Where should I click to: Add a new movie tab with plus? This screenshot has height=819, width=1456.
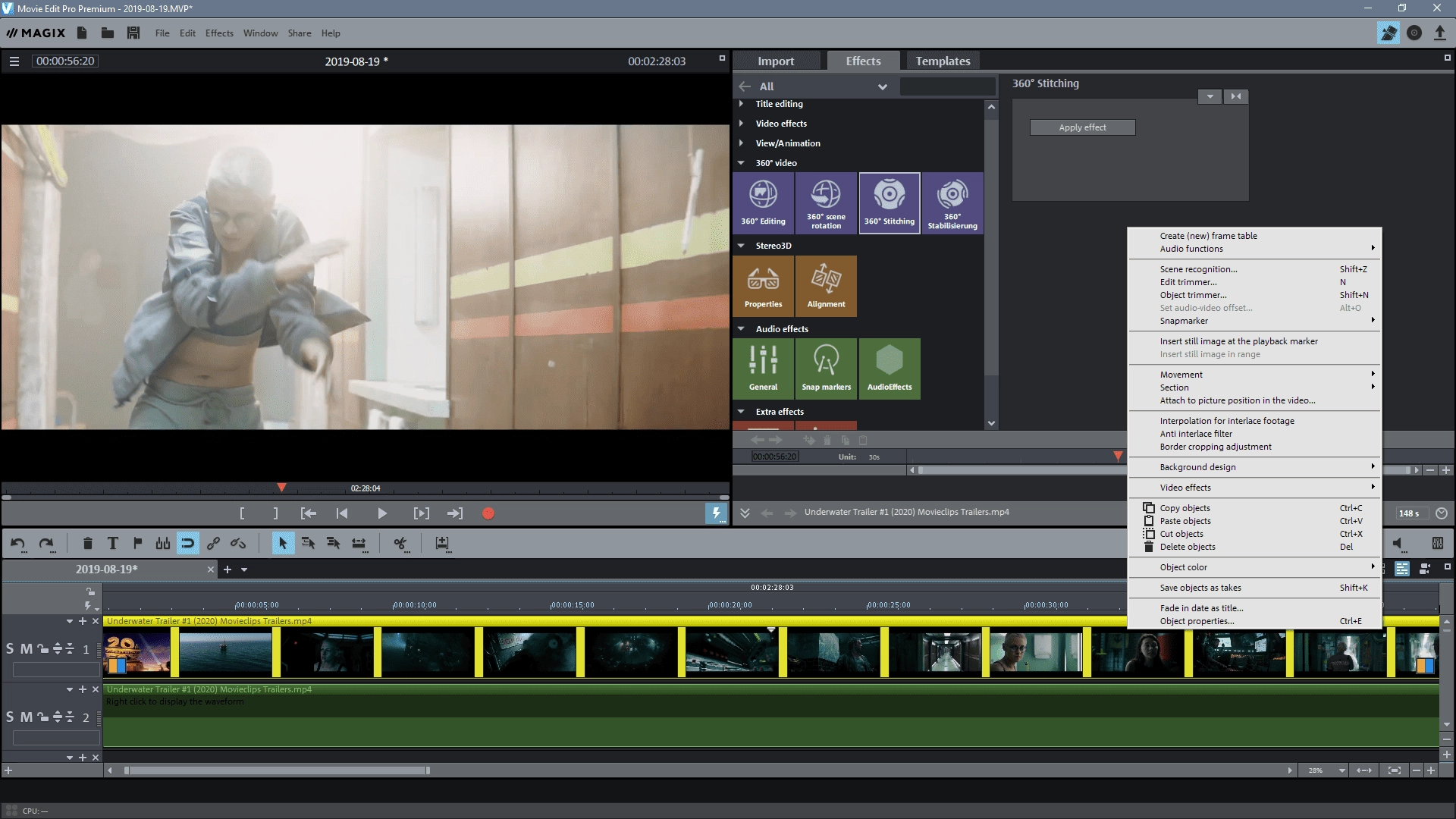point(227,570)
